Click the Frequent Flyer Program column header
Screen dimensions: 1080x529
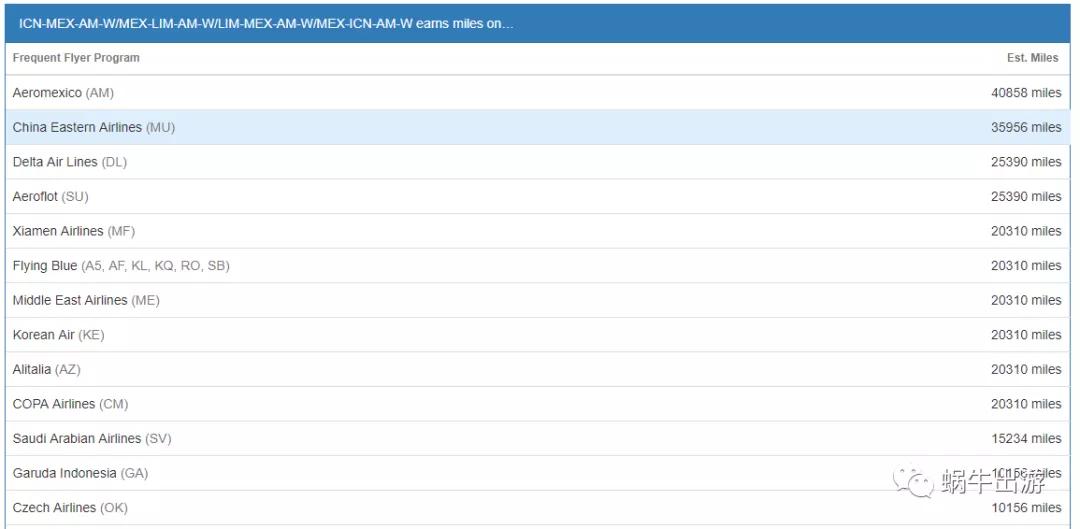pos(76,58)
